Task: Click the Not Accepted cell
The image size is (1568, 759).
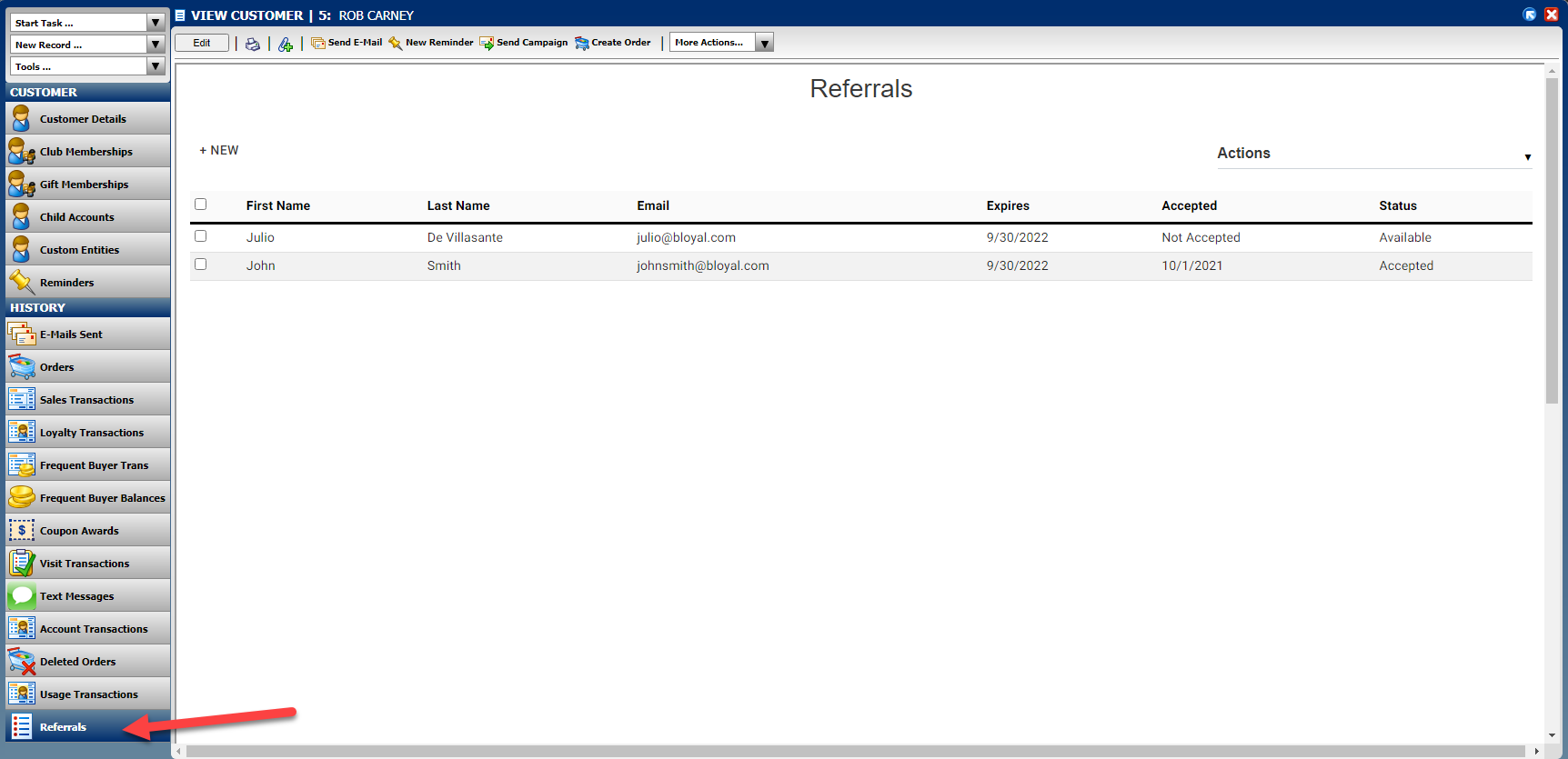Action: [x=1201, y=237]
